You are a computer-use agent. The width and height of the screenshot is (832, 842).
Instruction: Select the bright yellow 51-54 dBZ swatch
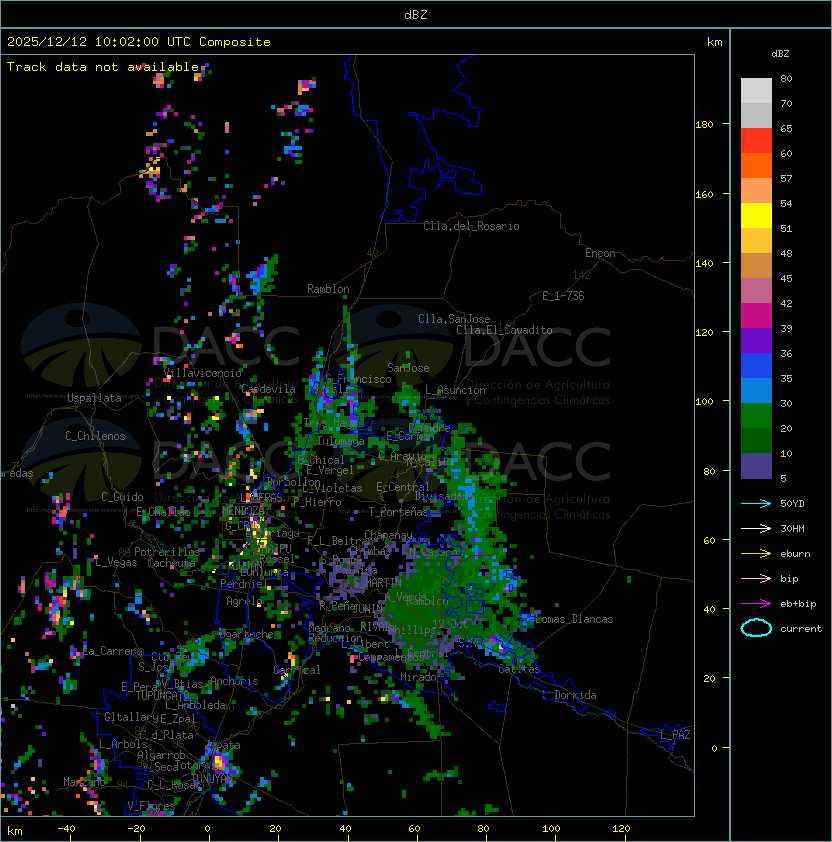coord(756,216)
